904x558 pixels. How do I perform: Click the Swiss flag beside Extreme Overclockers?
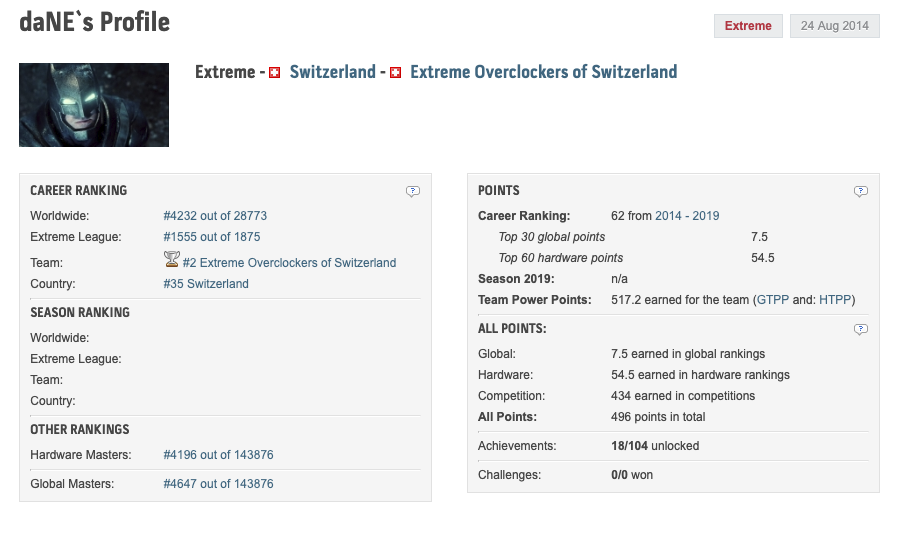395,73
